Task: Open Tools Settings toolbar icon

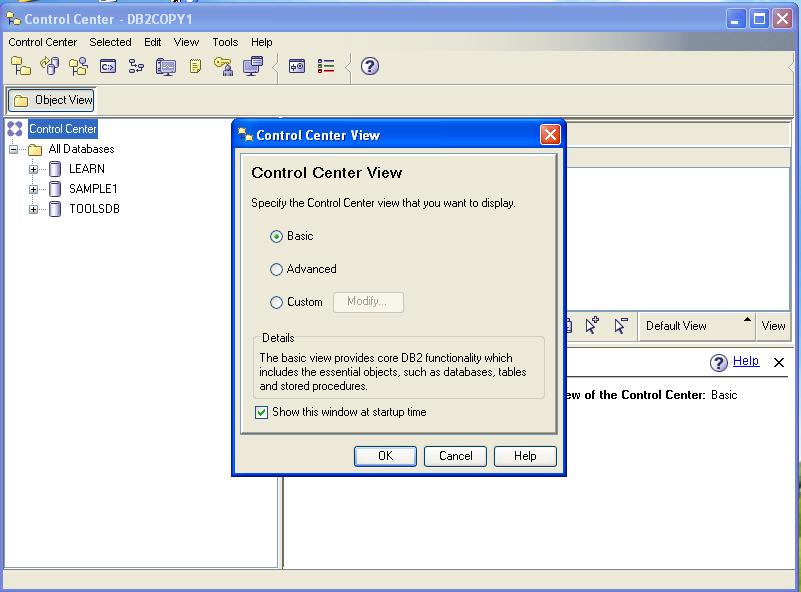Action: point(297,66)
